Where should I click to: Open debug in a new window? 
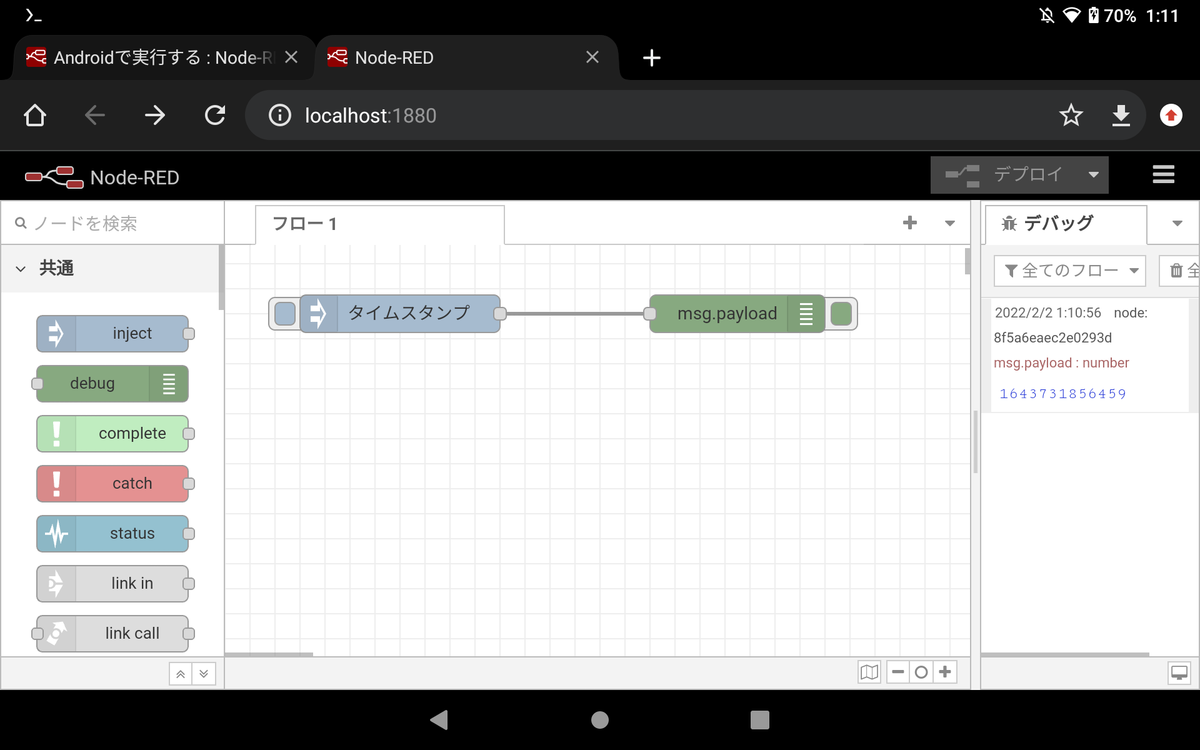point(1180,673)
